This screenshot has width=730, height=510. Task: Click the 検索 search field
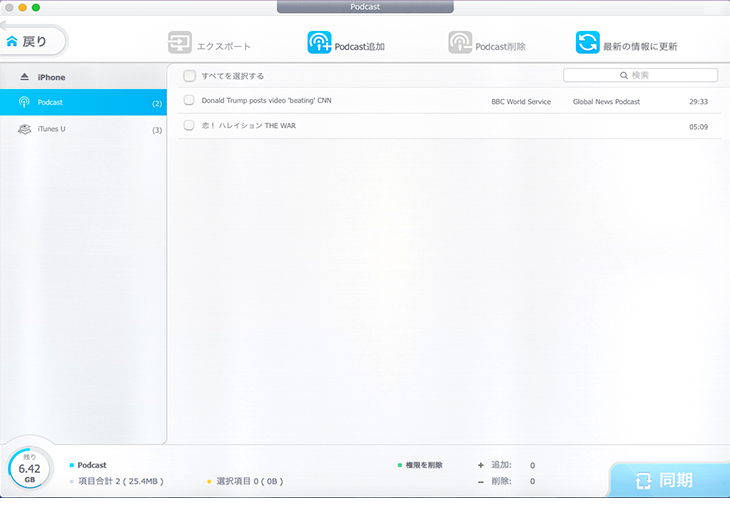[x=640, y=75]
